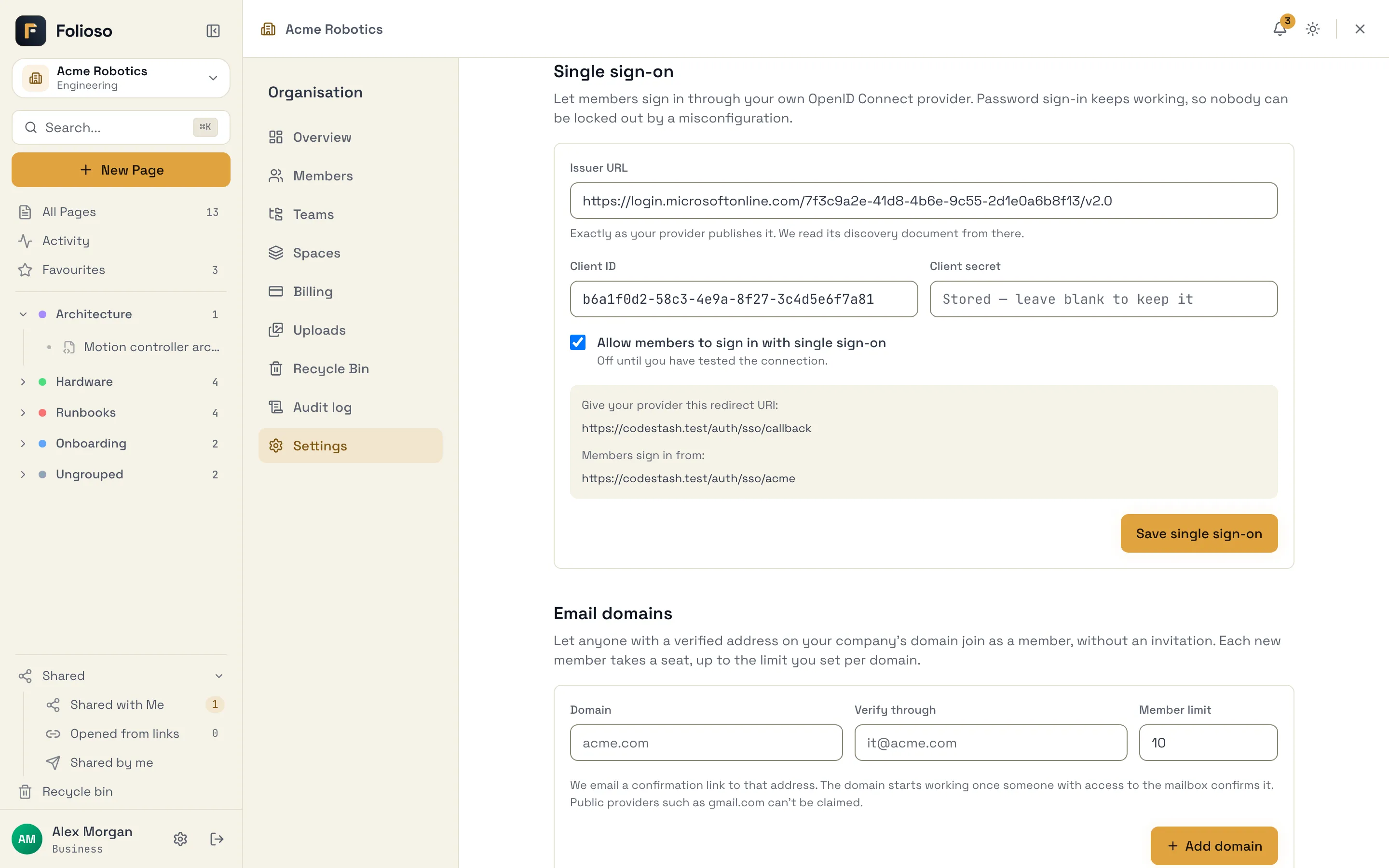Click the Client secret field
This screenshot has height=868, width=1389.
pyautogui.click(x=1103, y=299)
